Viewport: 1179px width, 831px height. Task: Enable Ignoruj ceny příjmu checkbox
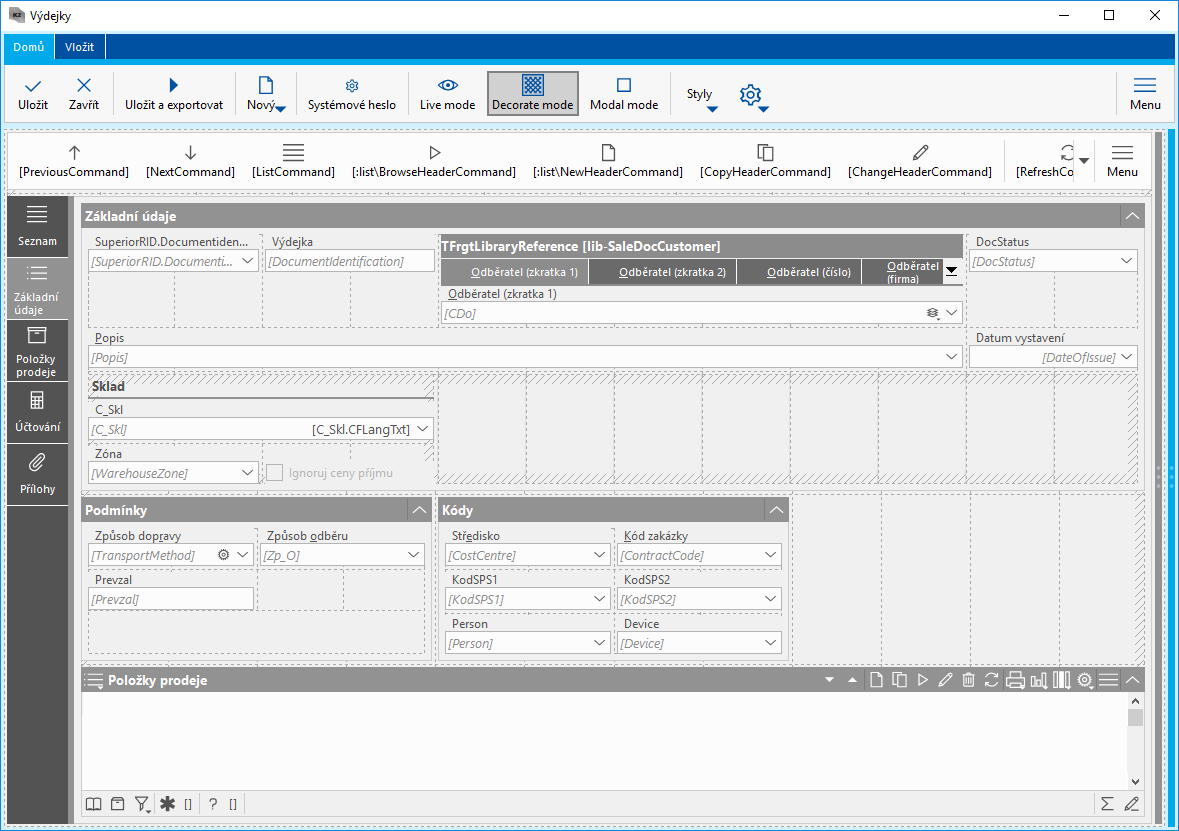click(275, 473)
